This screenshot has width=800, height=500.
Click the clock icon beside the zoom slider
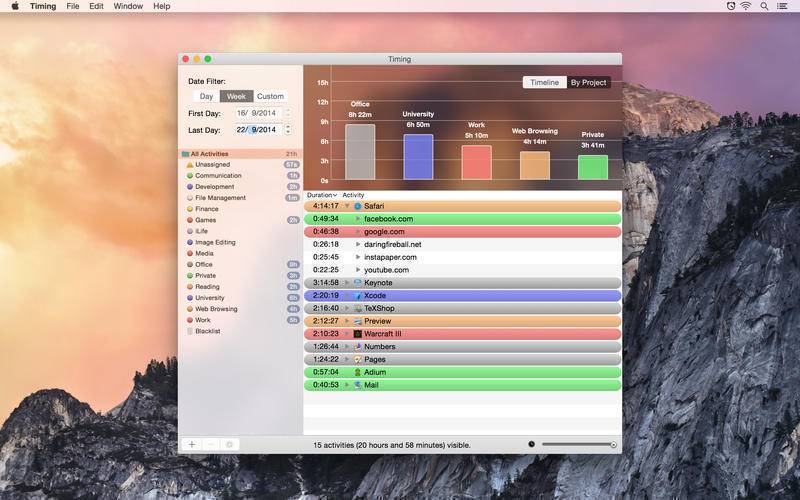532,444
